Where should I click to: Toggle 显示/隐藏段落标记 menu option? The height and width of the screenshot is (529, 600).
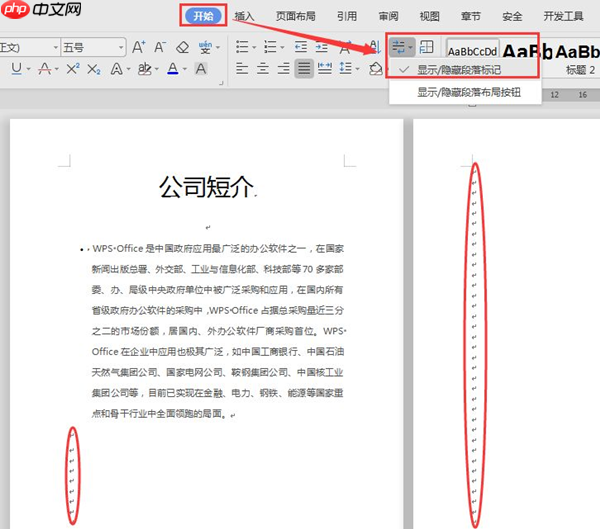tap(464, 70)
